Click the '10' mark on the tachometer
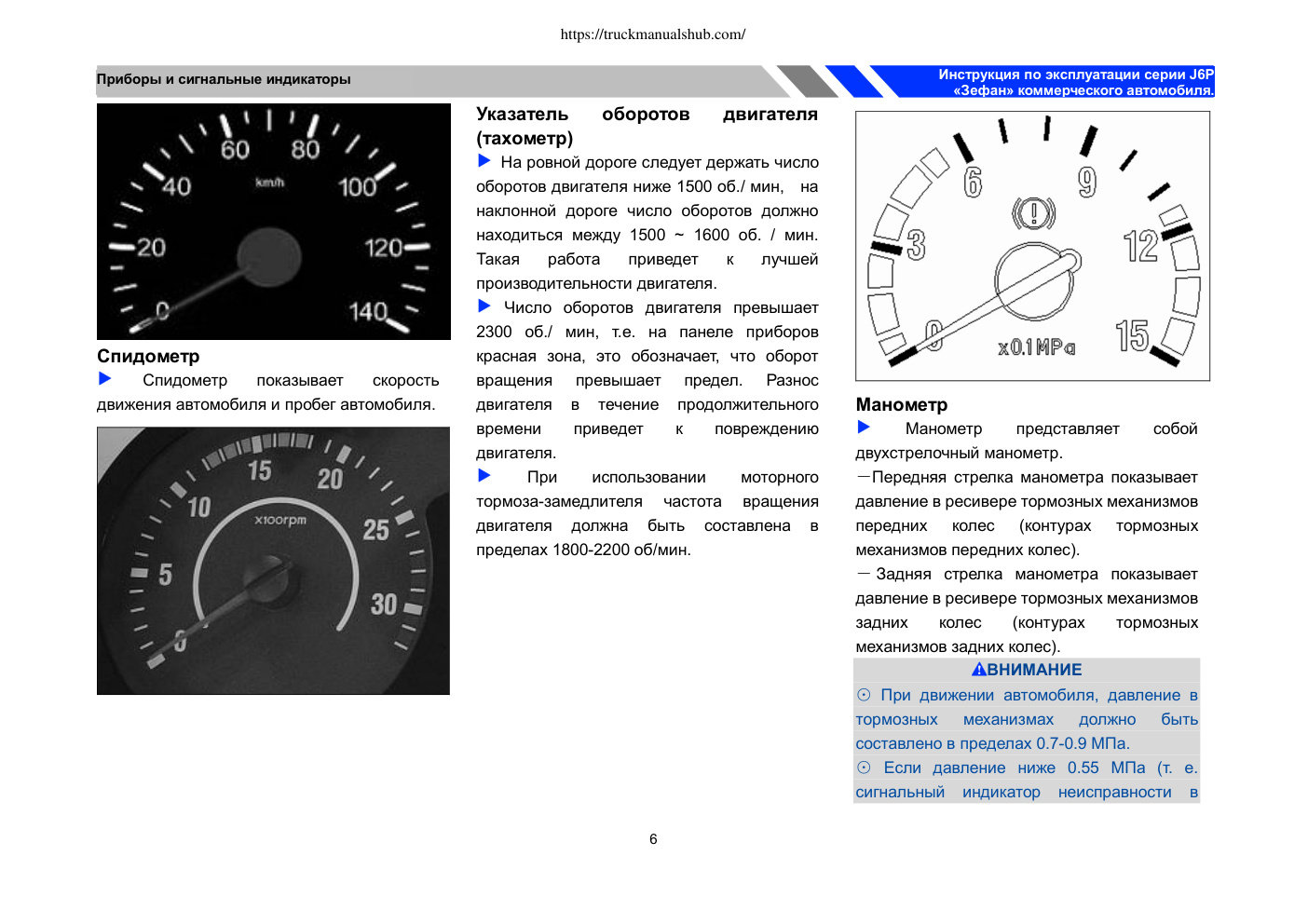 coord(199,507)
